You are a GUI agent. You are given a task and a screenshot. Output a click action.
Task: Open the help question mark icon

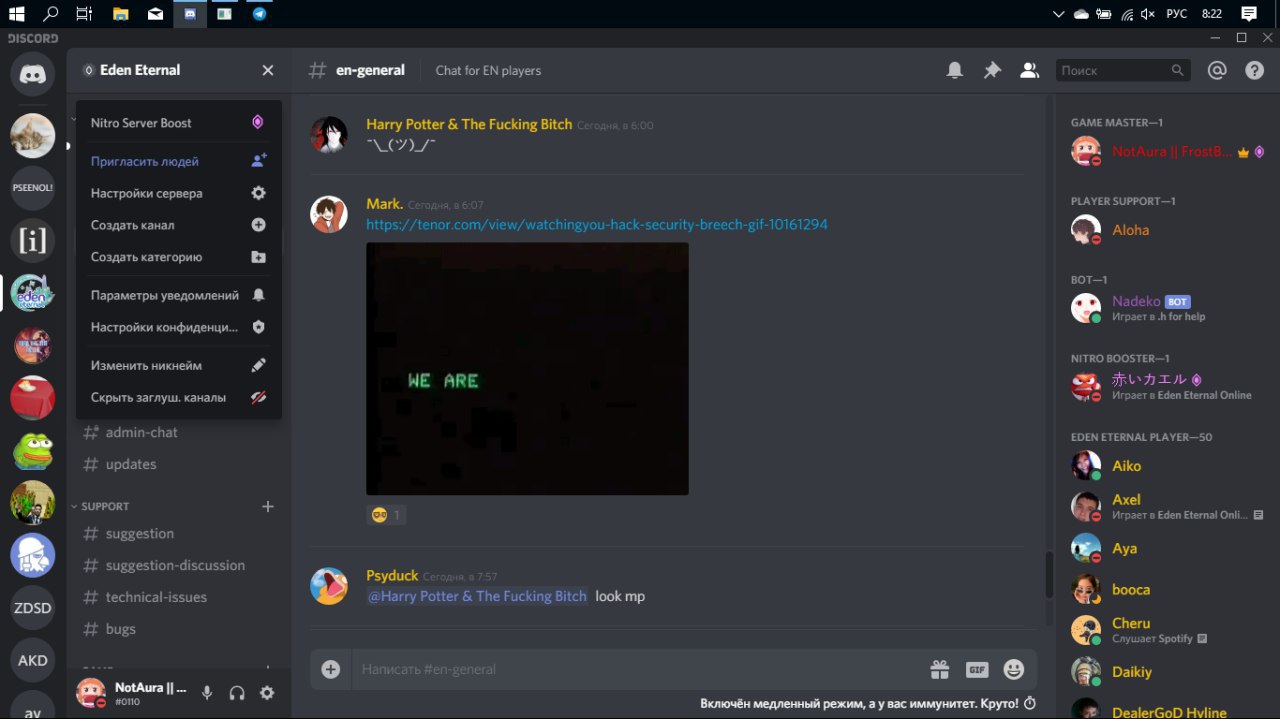point(1254,70)
